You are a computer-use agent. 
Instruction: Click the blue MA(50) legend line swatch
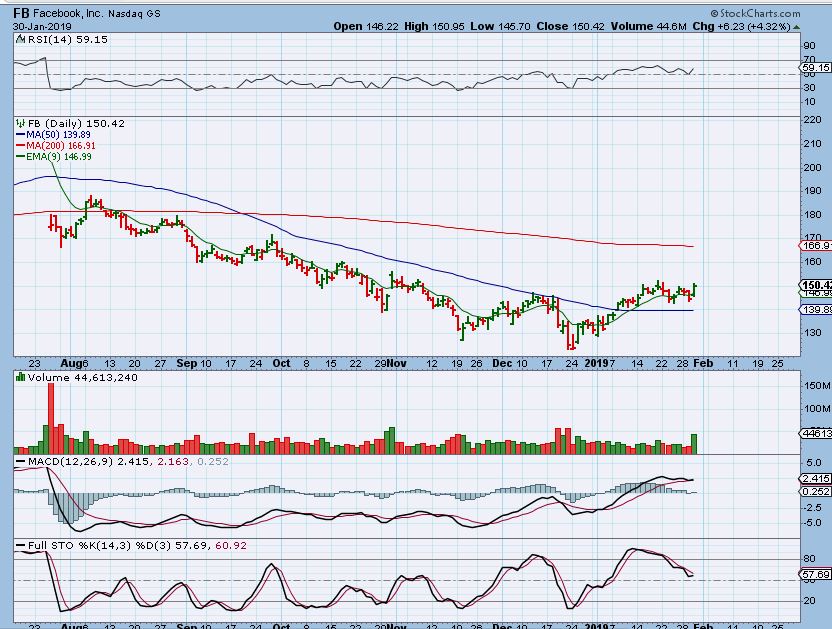[x=20, y=135]
